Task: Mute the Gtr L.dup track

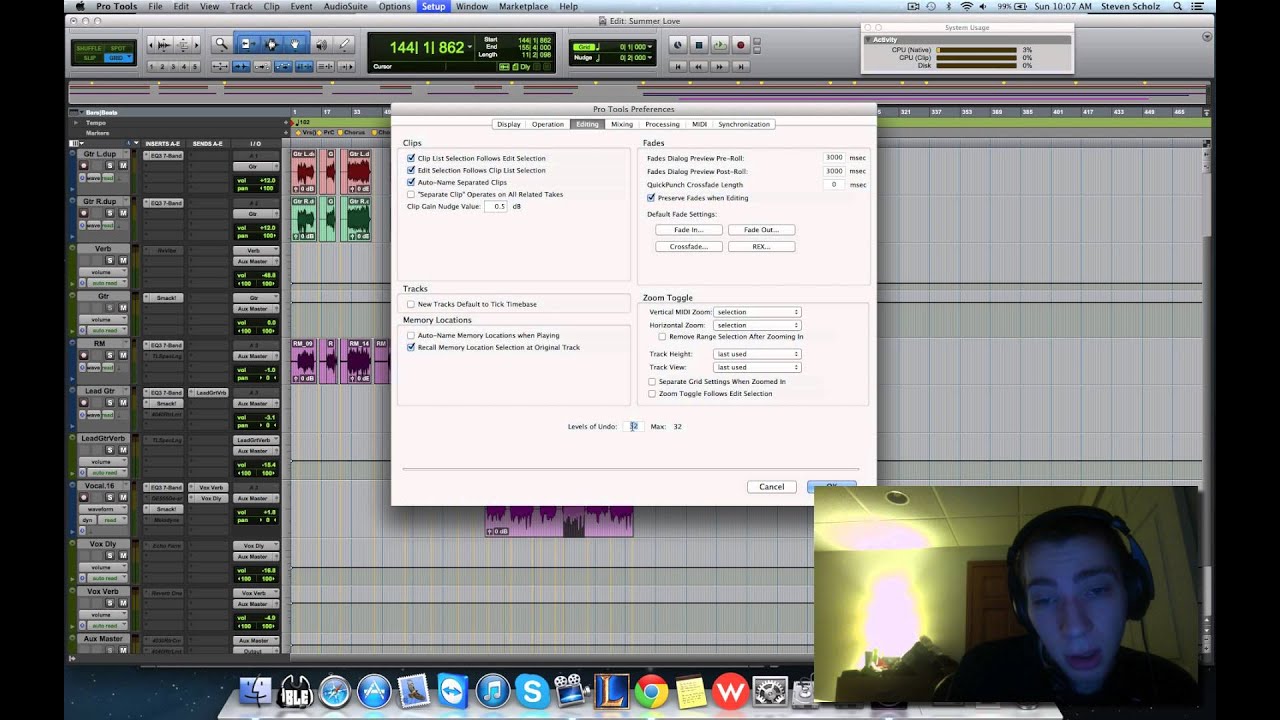Action: tap(123, 165)
